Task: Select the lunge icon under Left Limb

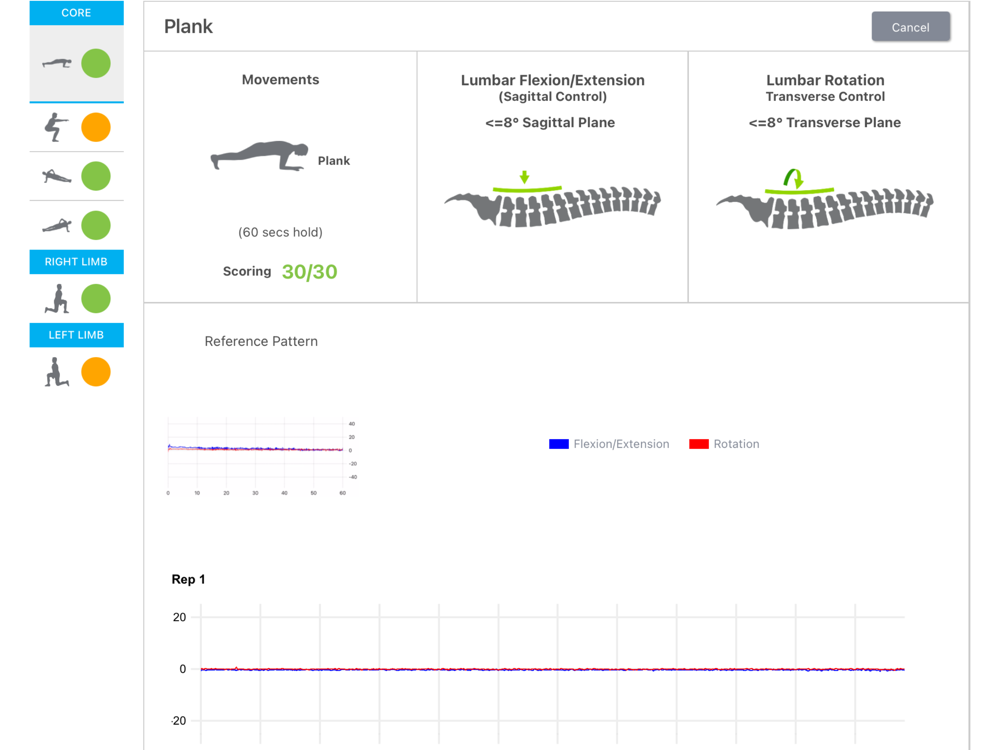Action: (x=57, y=372)
